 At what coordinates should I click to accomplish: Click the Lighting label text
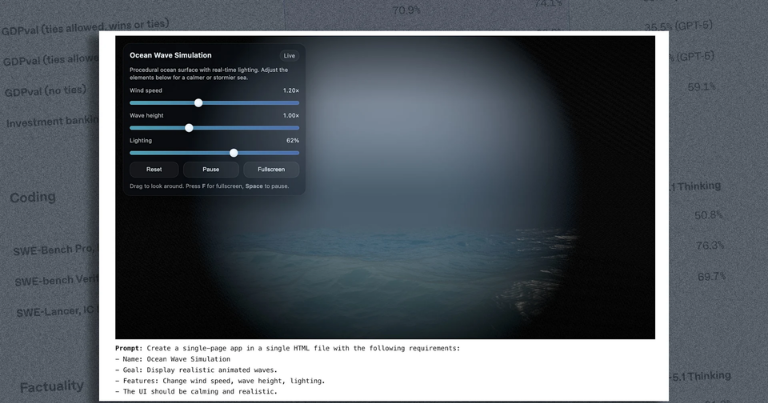[141, 141]
